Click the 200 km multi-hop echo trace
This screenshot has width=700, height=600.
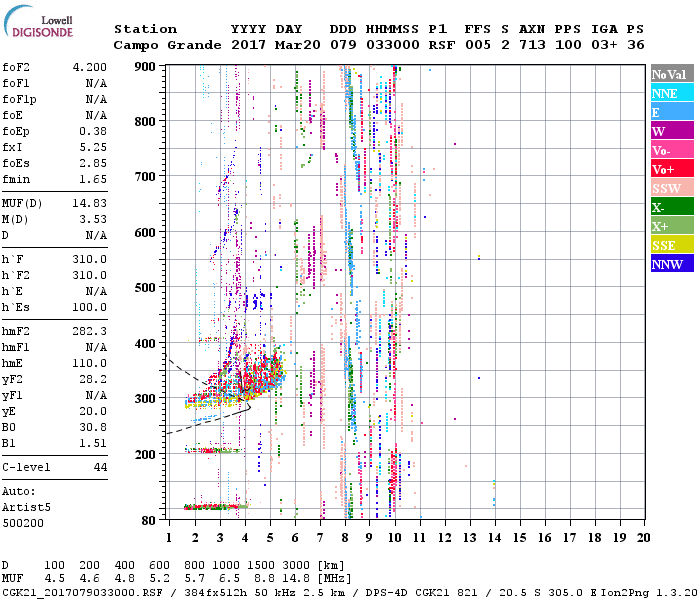[x=213, y=450]
